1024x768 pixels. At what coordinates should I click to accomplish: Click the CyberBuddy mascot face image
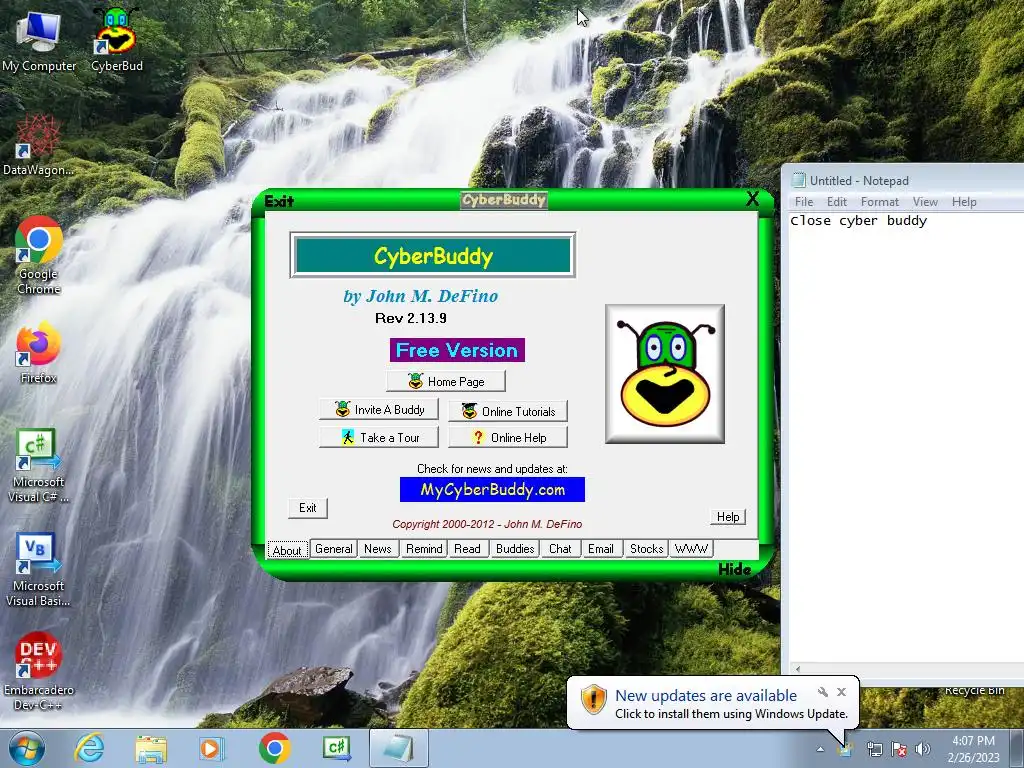tap(665, 374)
